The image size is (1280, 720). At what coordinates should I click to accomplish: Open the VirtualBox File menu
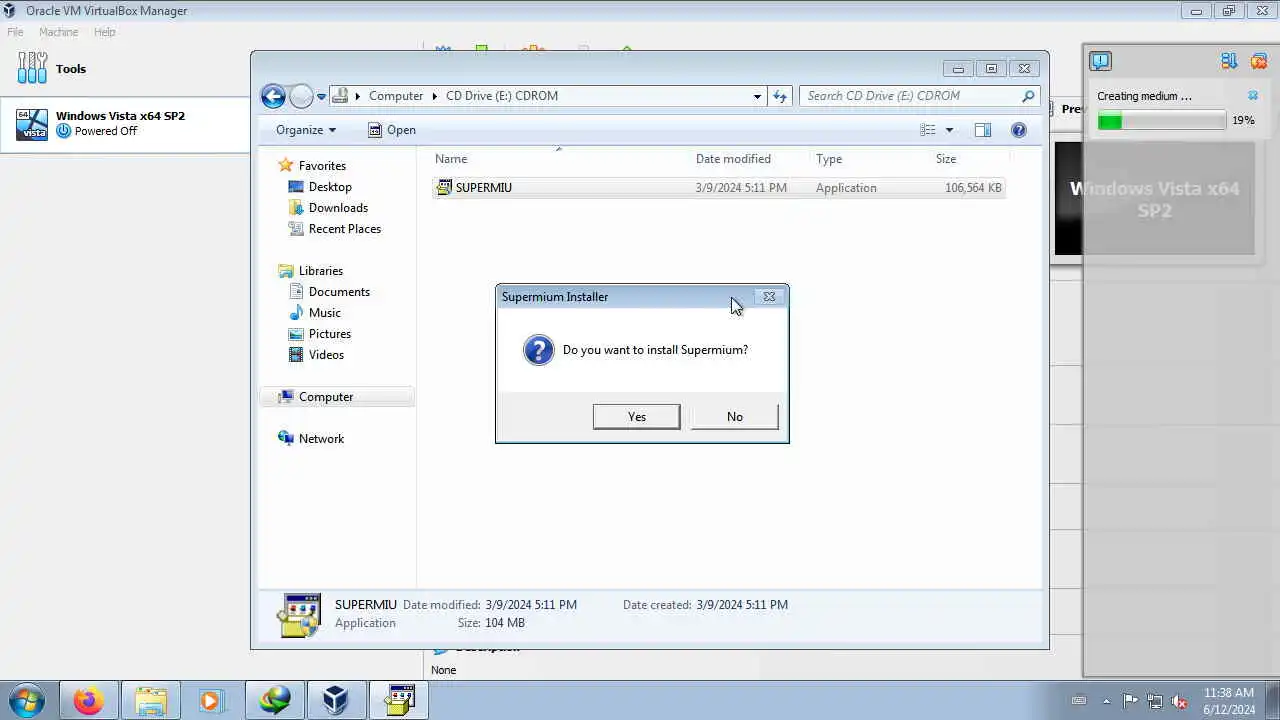(x=16, y=32)
